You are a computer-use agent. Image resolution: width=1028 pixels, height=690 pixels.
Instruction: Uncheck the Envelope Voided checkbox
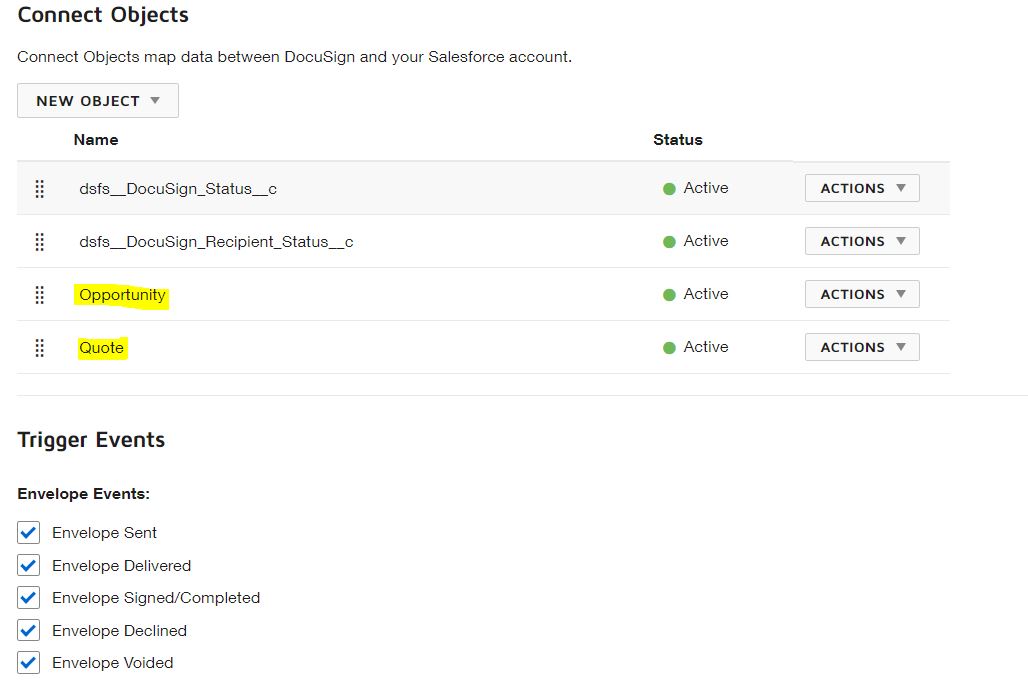point(28,662)
